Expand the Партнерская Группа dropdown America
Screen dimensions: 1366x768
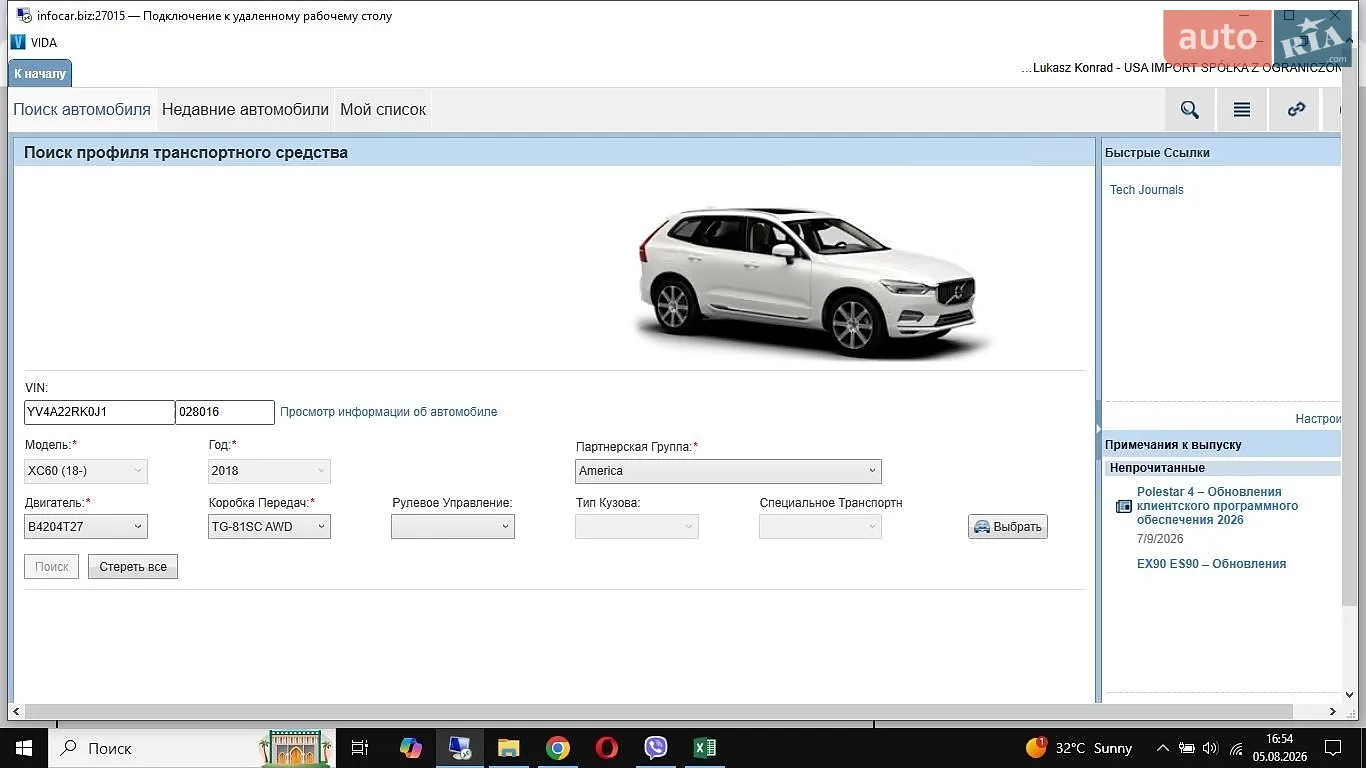click(x=728, y=471)
